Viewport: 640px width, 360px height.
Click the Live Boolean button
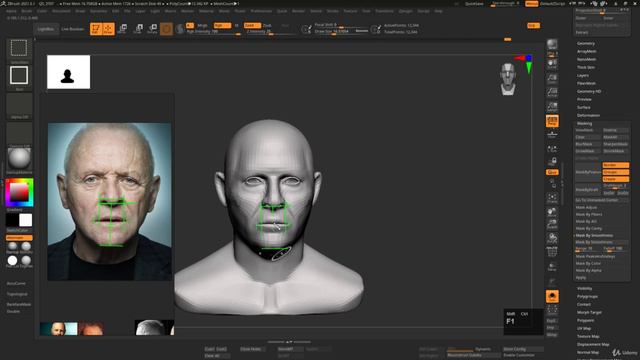(x=72, y=29)
